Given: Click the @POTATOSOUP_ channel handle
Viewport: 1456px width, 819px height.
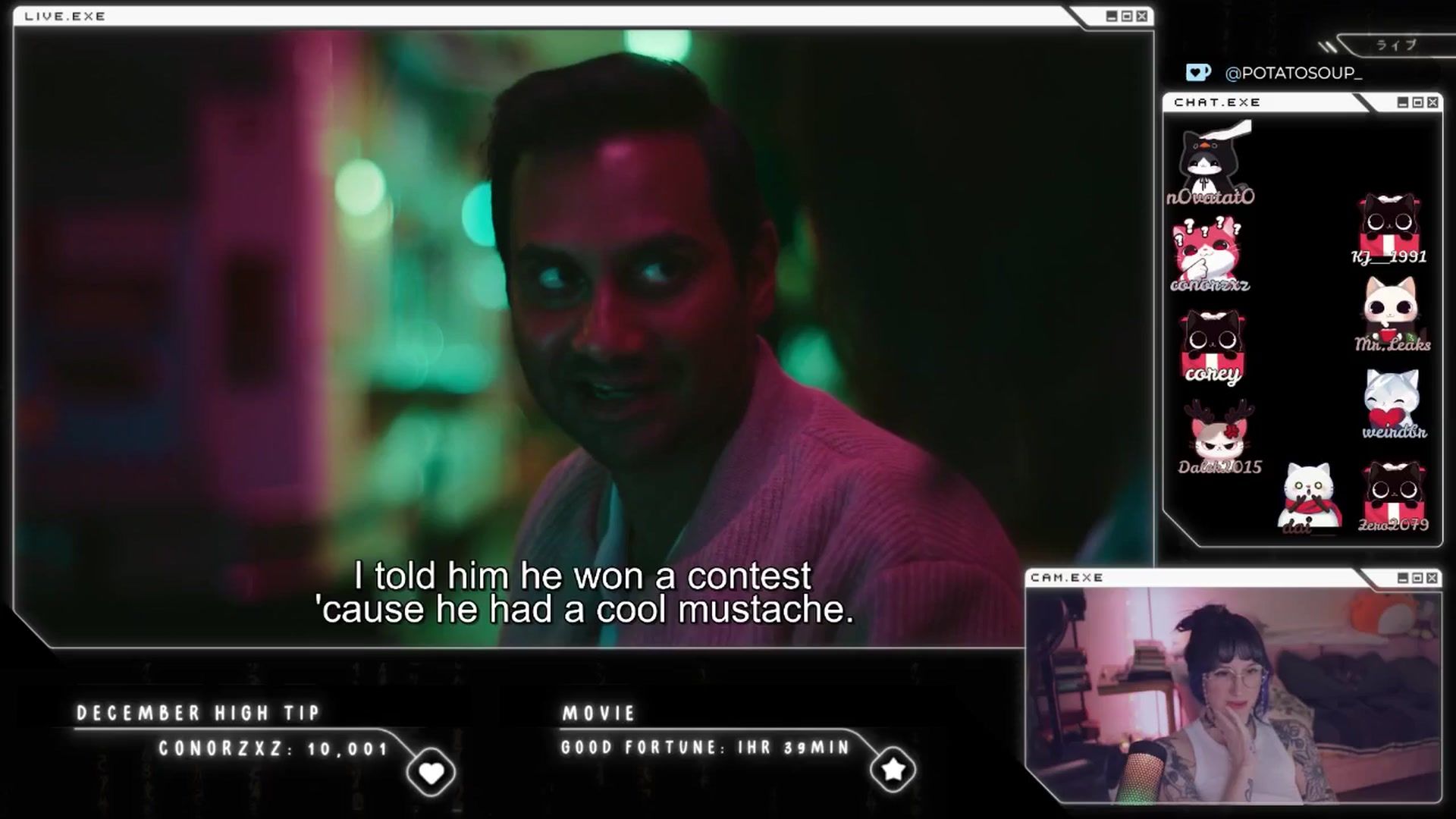Looking at the screenshot, I should click(x=1293, y=73).
